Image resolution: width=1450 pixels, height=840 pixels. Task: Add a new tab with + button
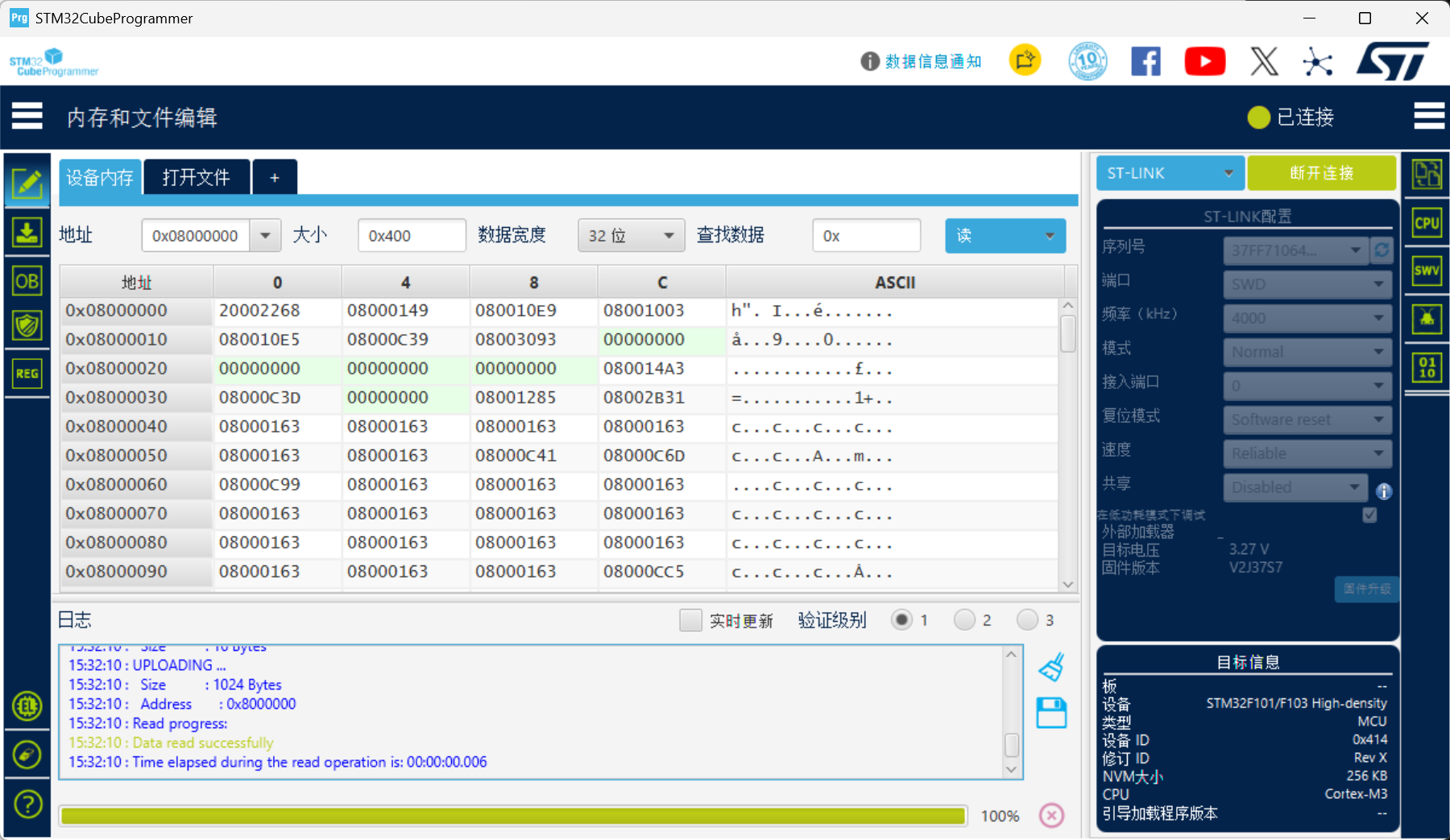275,177
